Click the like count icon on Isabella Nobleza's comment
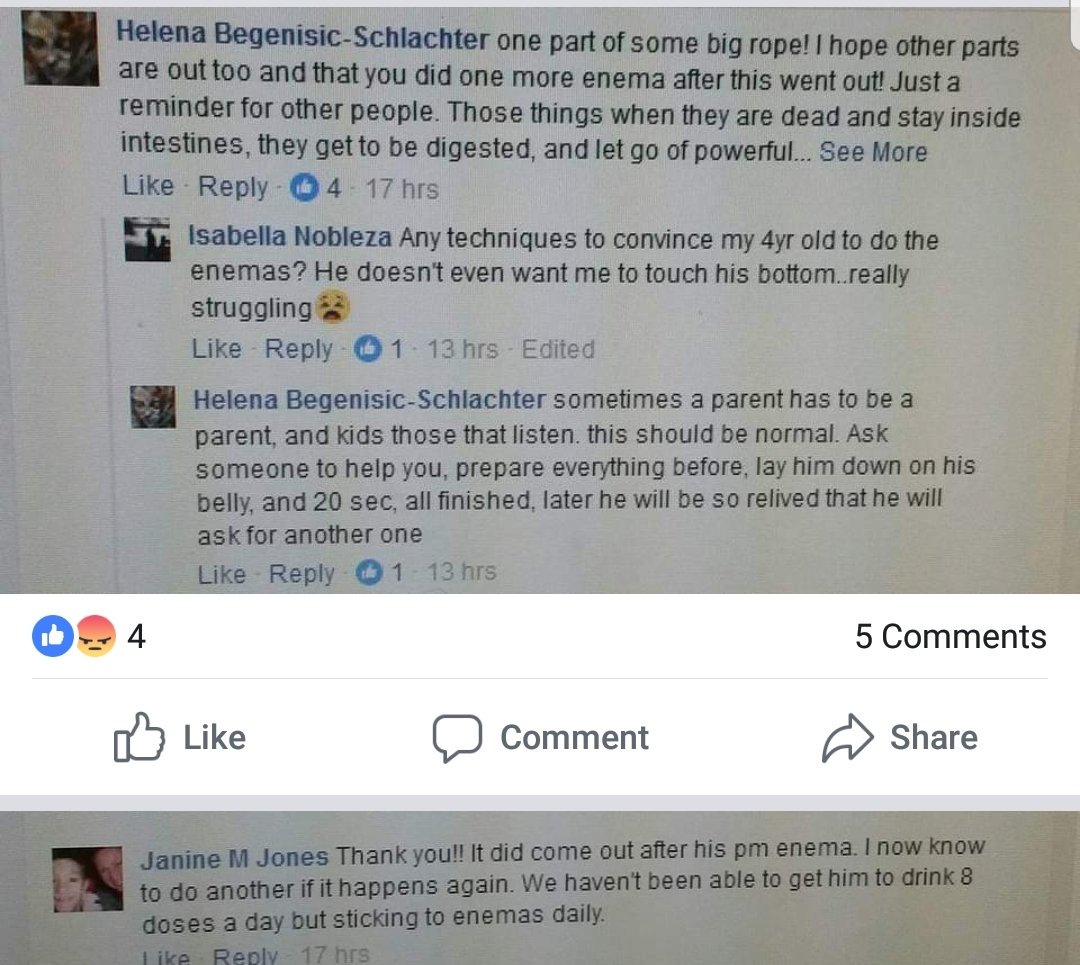 (367, 349)
